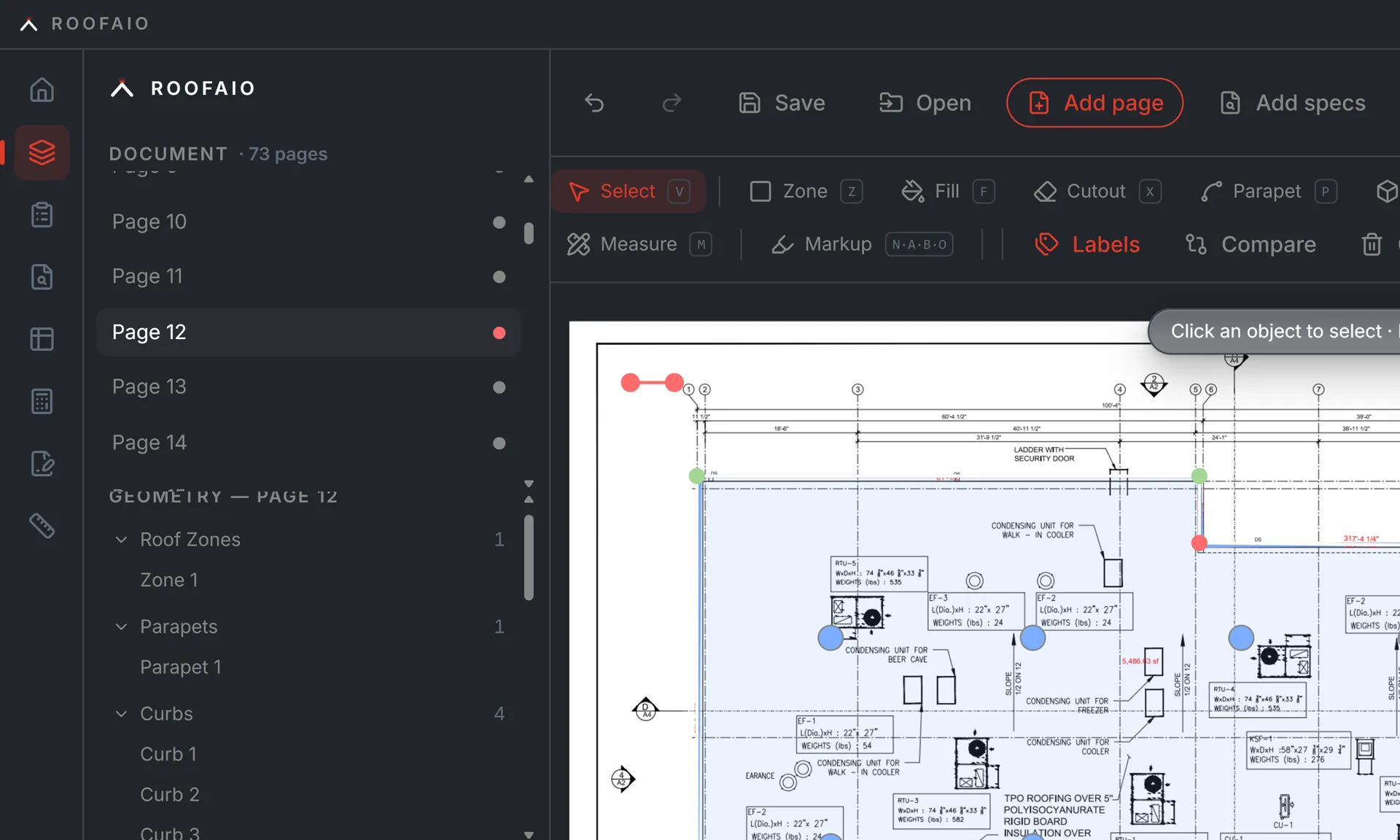Select Page 12 in document list
The image size is (1400, 840).
[x=308, y=332]
